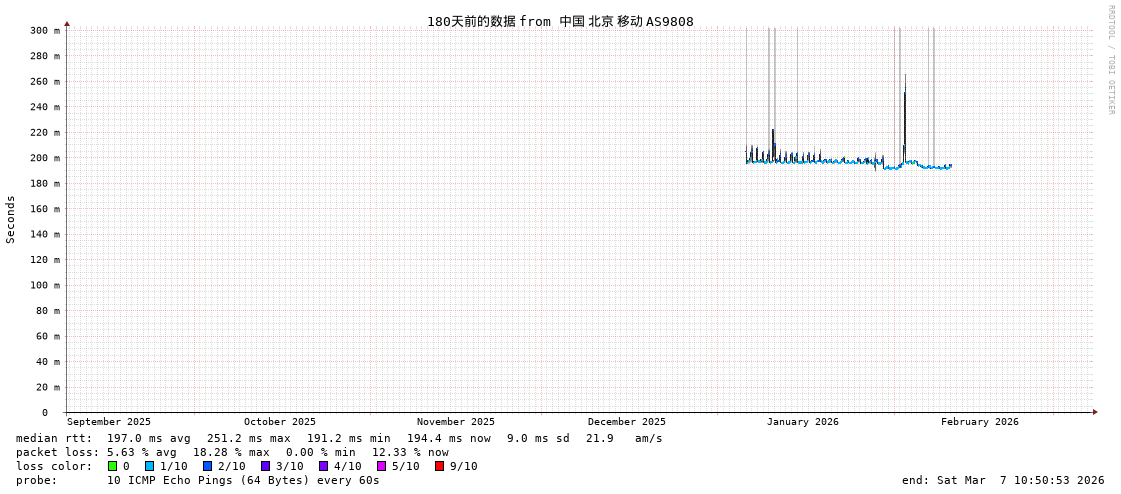Click the vertical Seconds axis title
Image resolution: width=1121 pixels, height=494 pixels.
pos(11,219)
